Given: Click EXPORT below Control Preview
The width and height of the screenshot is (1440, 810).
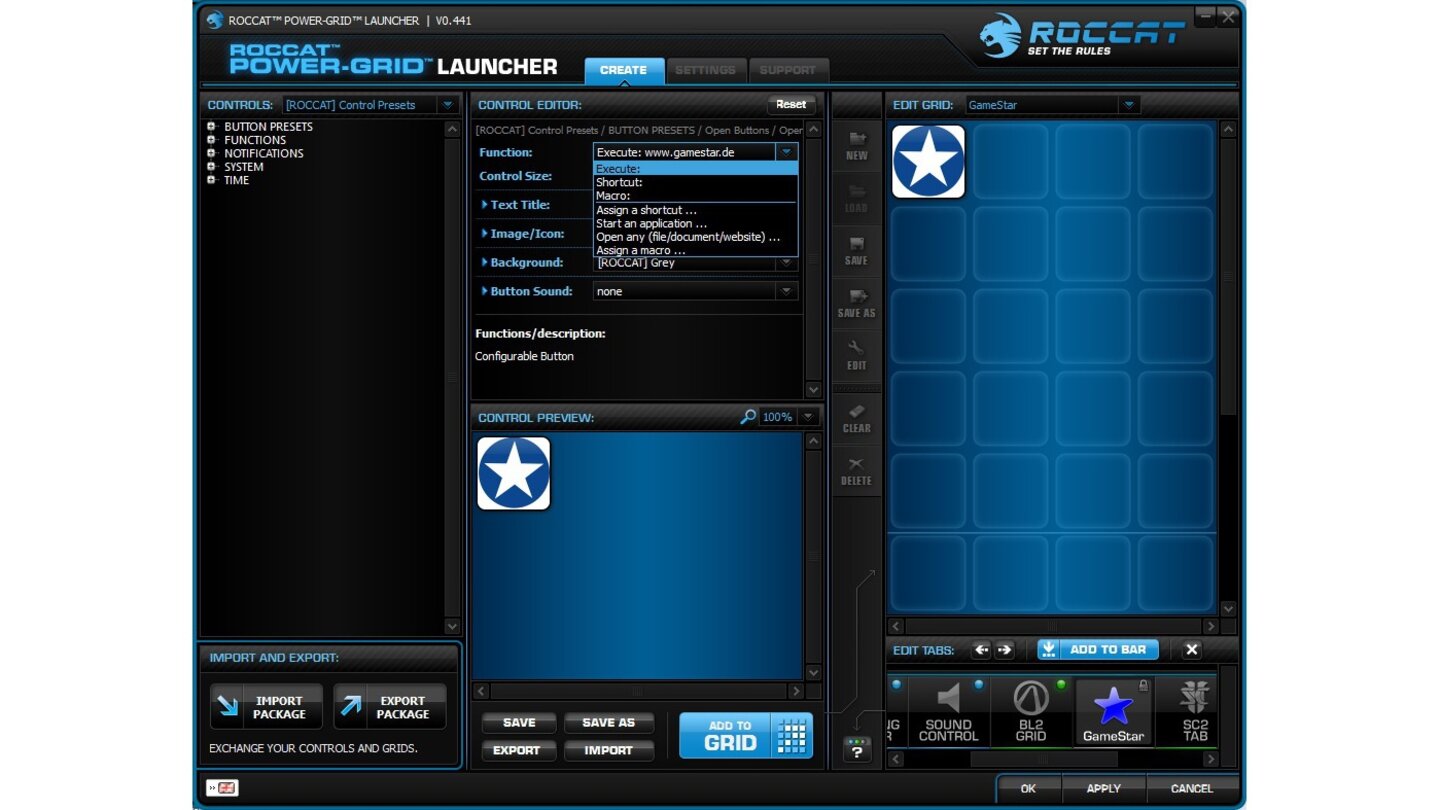Looking at the screenshot, I should click(x=519, y=750).
